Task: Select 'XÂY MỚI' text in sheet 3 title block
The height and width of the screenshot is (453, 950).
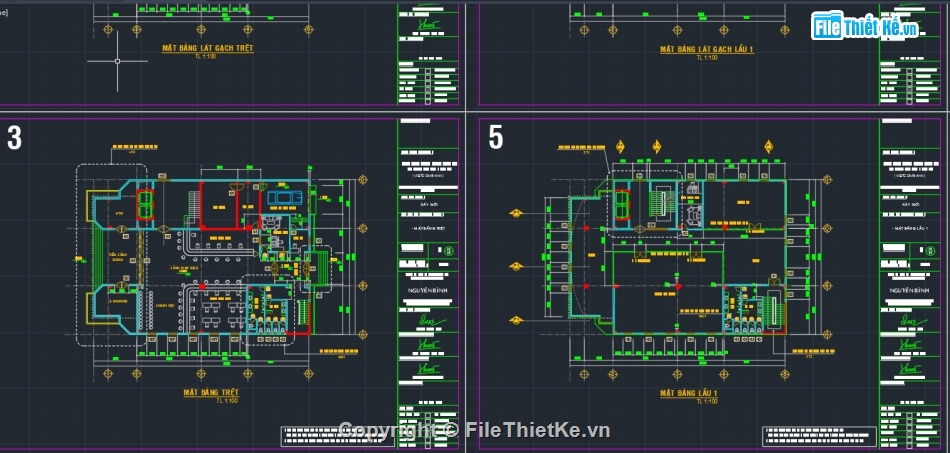Action: point(428,205)
